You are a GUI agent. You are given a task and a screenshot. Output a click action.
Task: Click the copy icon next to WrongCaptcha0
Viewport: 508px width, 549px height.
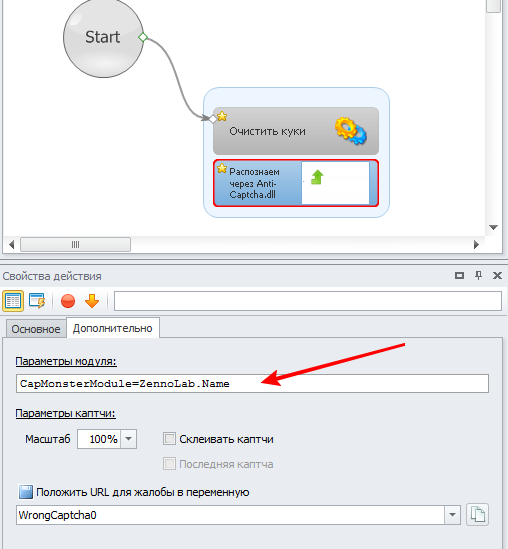coord(478,515)
